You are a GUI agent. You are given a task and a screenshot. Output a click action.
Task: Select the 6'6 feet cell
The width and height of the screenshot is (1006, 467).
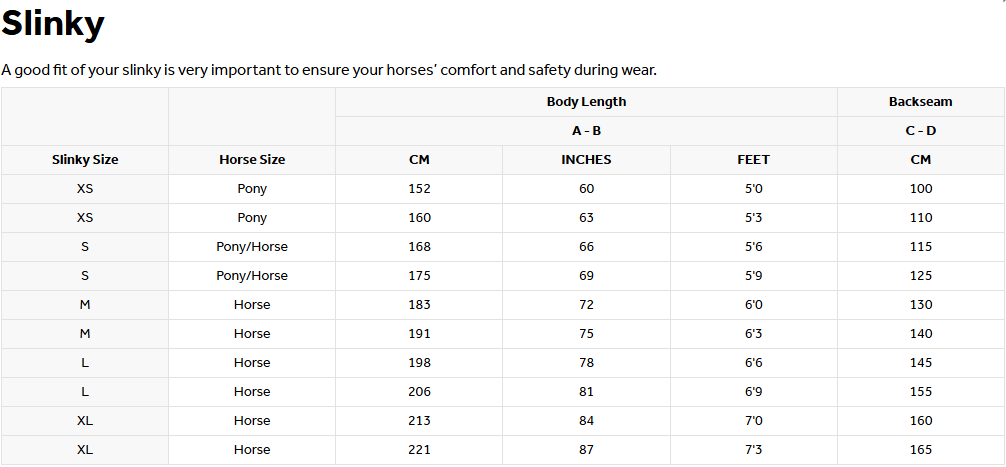click(753, 363)
